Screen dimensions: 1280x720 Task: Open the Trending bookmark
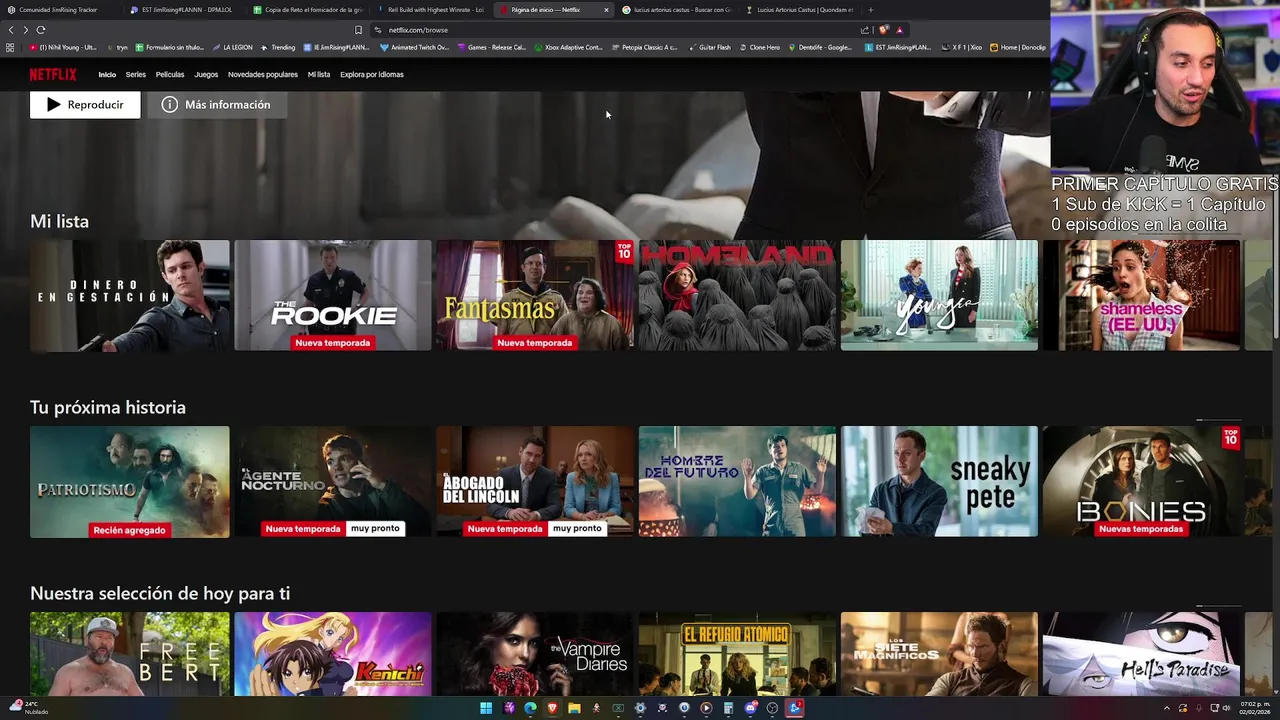(278, 47)
